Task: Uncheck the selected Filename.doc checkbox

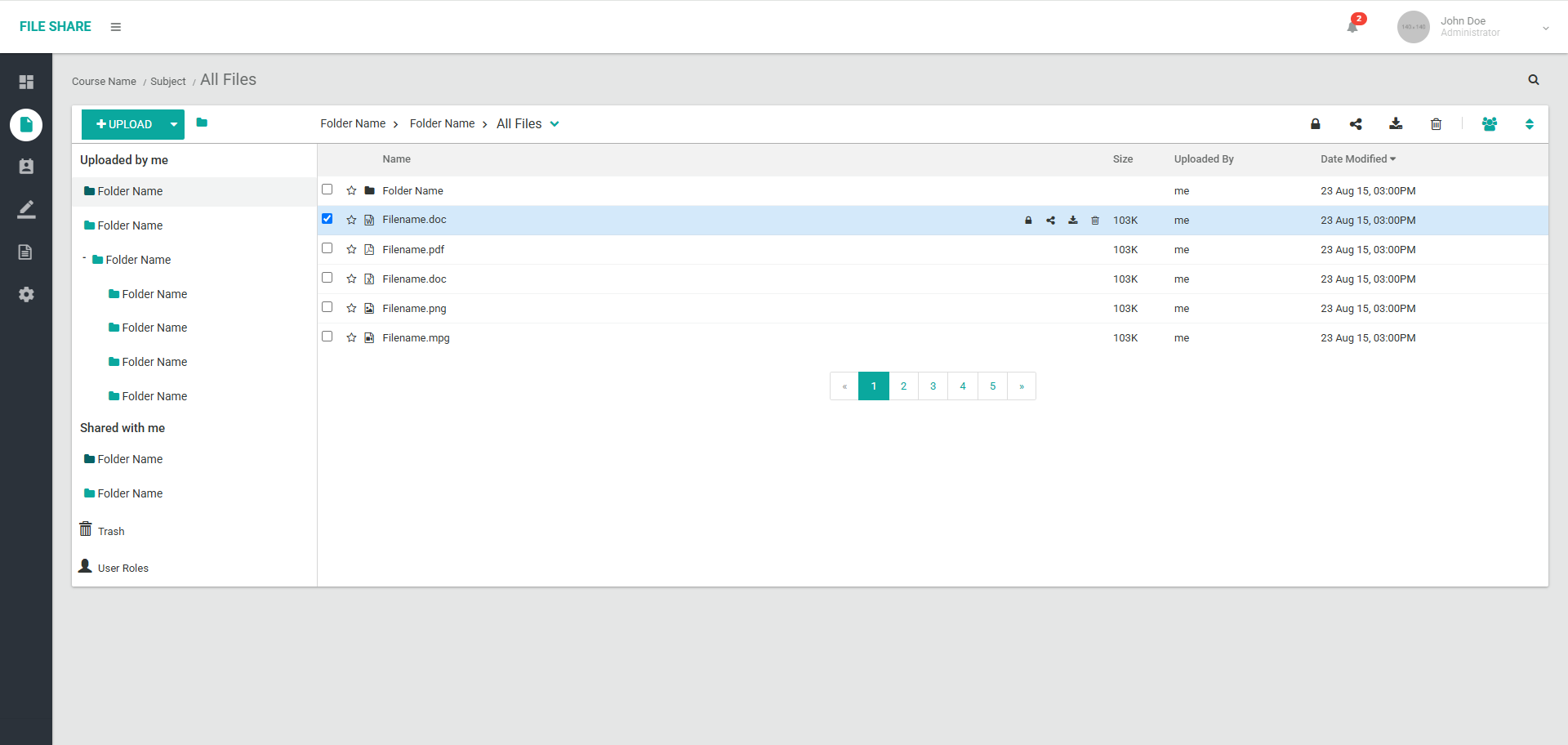Action: (327, 219)
